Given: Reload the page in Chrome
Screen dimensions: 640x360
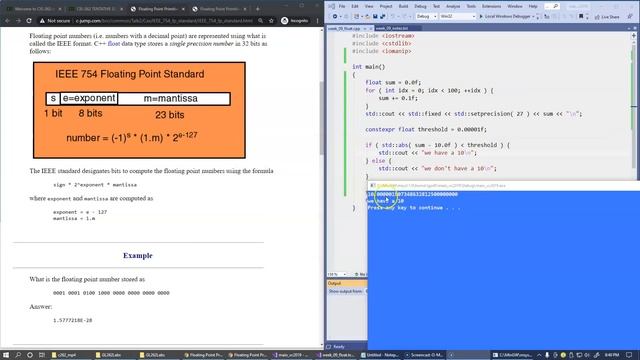Looking at the screenshot, I should click(x=29, y=20).
